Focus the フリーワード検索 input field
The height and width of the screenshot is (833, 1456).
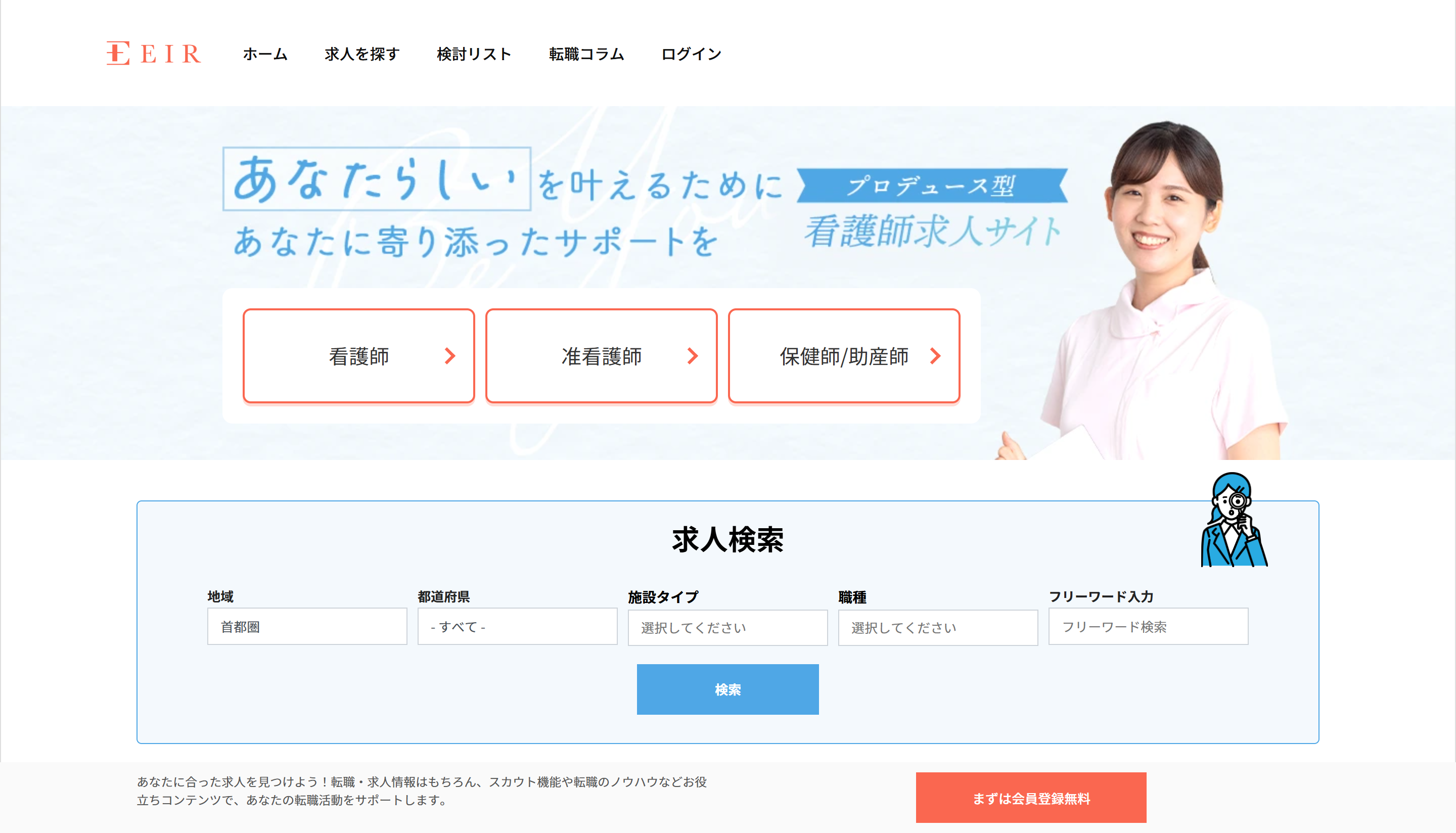[1148, 626]
